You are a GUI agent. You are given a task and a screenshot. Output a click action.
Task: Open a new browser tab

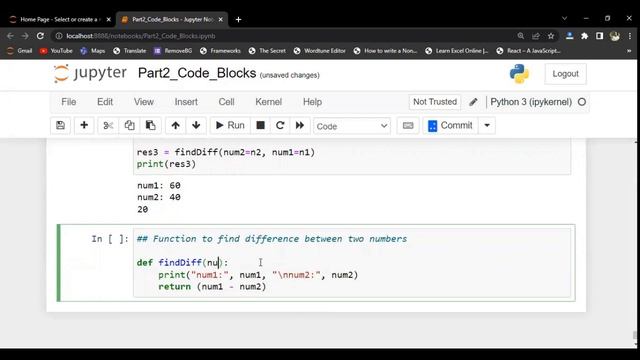click(x=238, y=19)
